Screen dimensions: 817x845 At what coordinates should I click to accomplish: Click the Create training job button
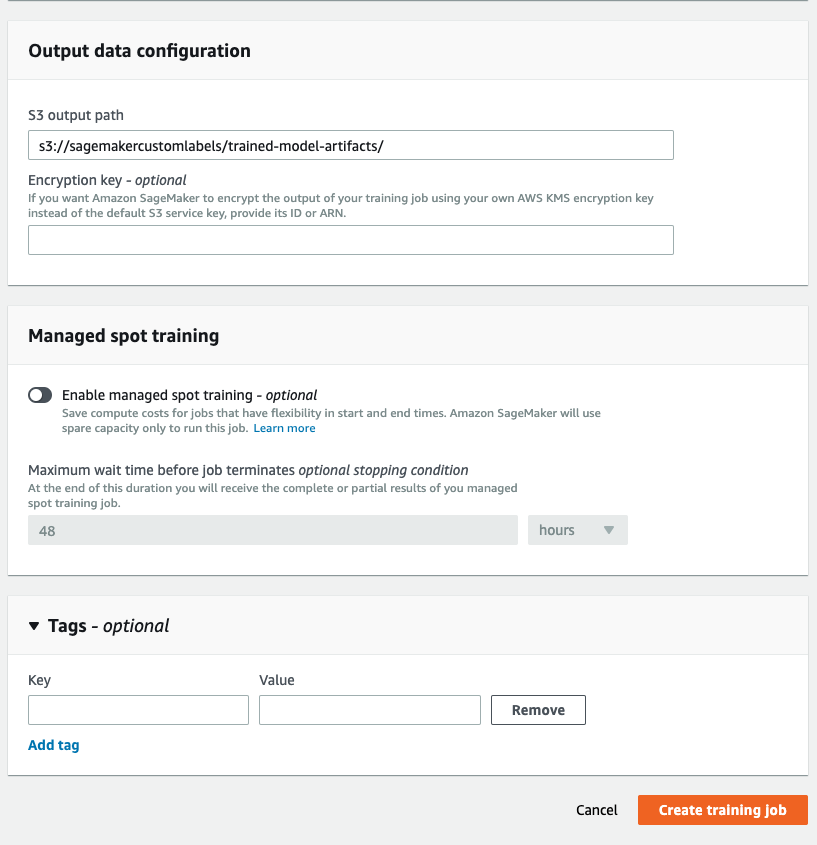click(x=722, y=810)
